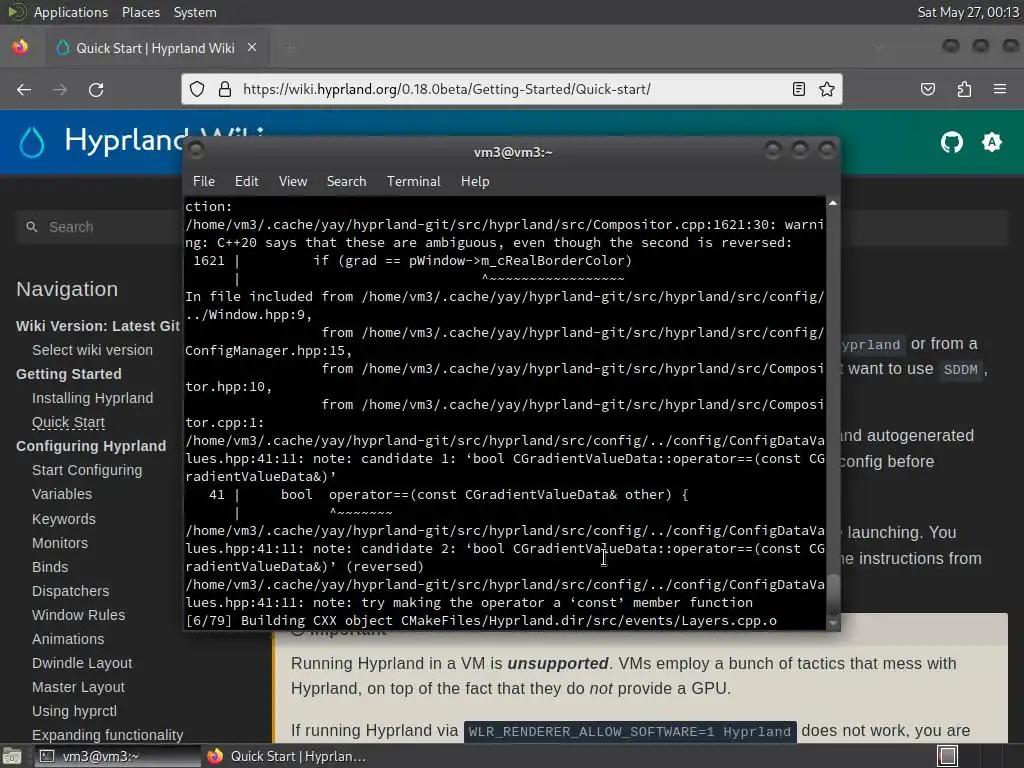This screenshot has width=1024, height=768.
Task: Select the Quick Start | Hyprland Wiki tab
Action: [x=155, y=48]
